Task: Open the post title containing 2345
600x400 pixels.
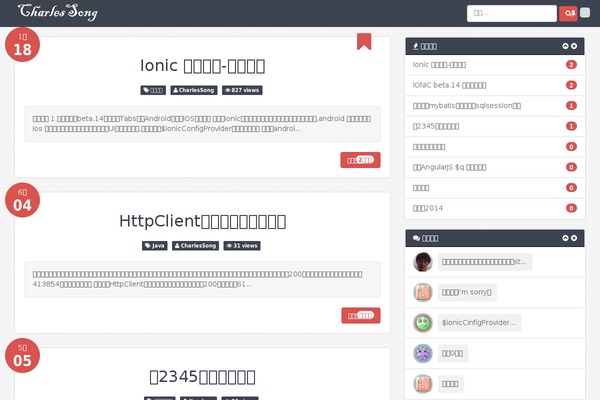Action: [x=202, y=377]
